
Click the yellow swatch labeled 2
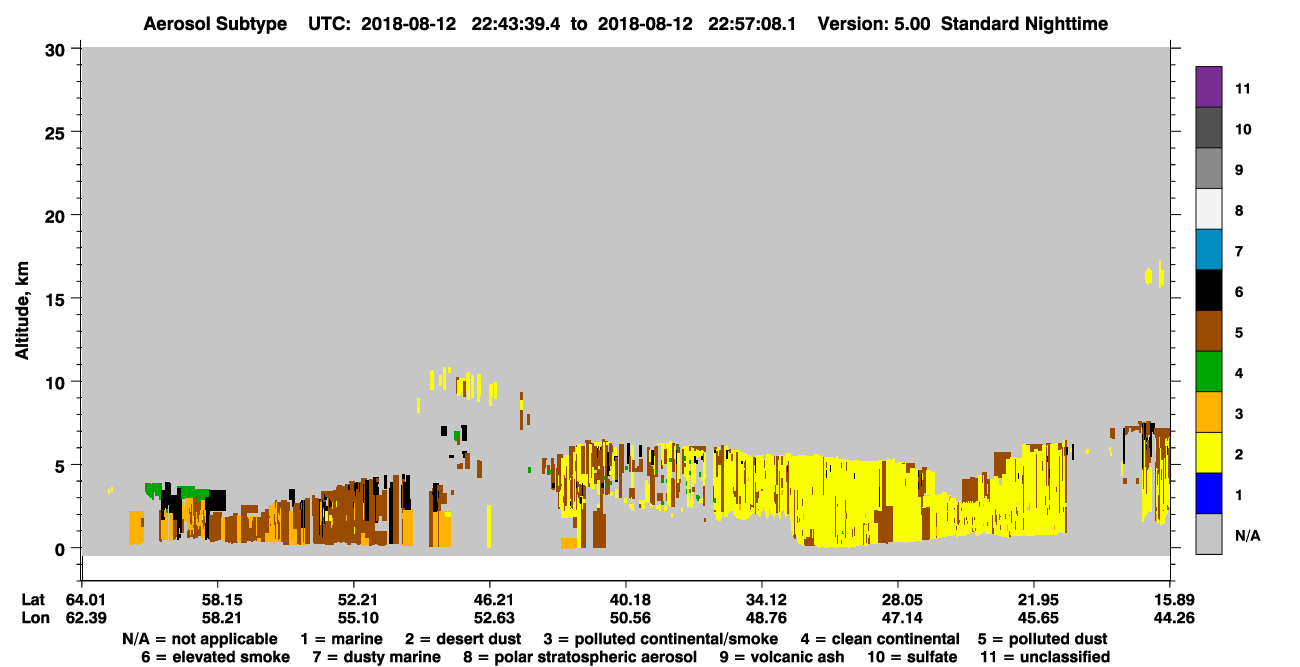(x=1209, y=453)
